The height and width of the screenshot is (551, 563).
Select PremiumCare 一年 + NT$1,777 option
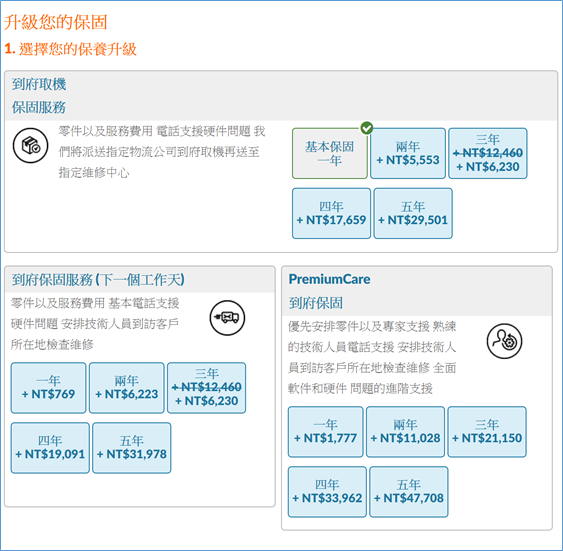[326, 431]
